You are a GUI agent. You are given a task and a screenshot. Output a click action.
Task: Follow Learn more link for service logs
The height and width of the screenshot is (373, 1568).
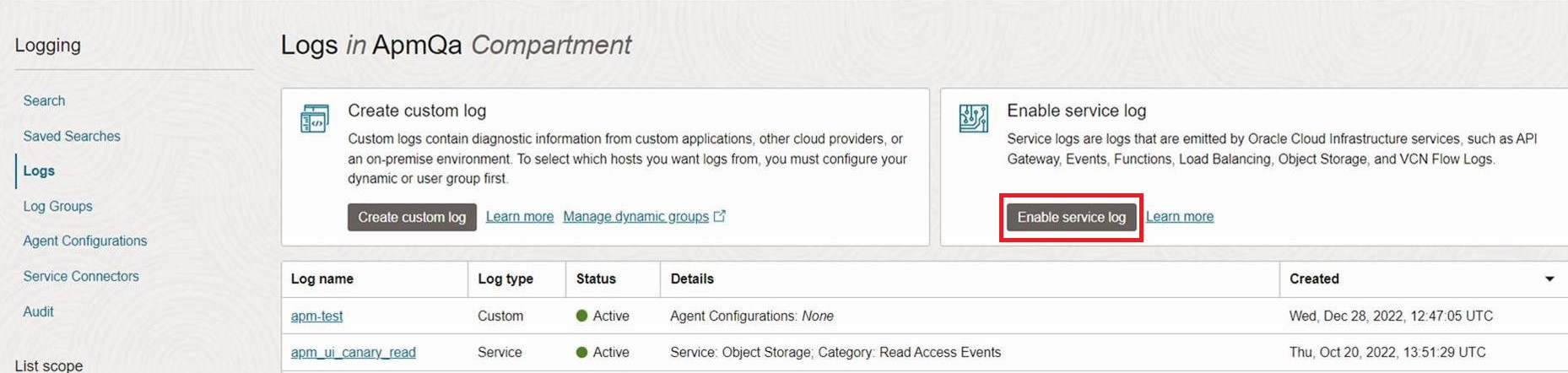tap(1179, 217)
